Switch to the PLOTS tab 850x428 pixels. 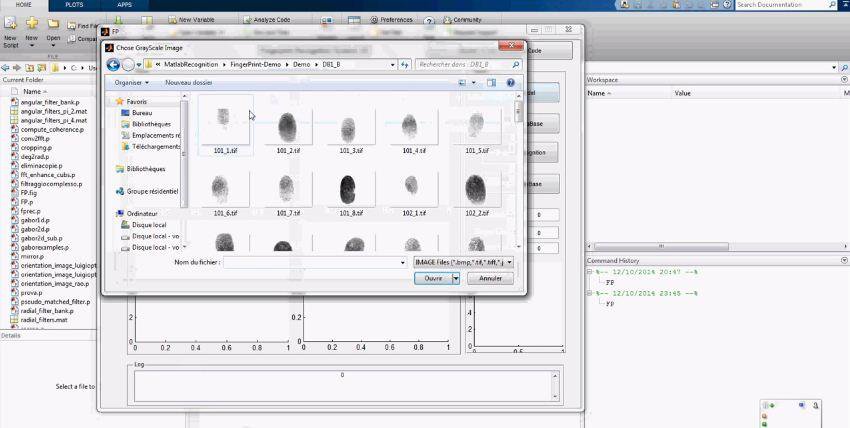(74, 5)
